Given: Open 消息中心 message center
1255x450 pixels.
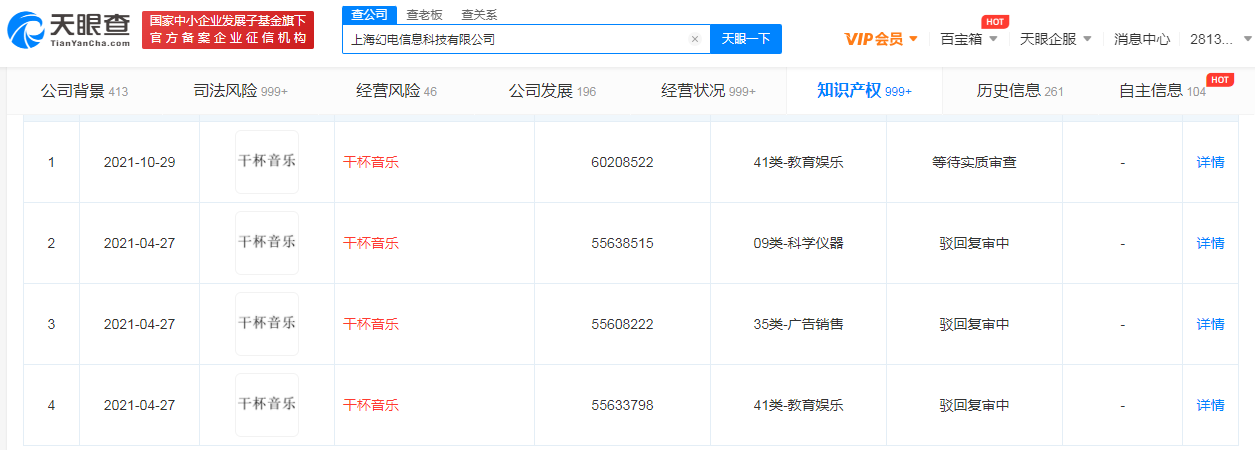Looking at the screenshot, I should point(1142,39).
